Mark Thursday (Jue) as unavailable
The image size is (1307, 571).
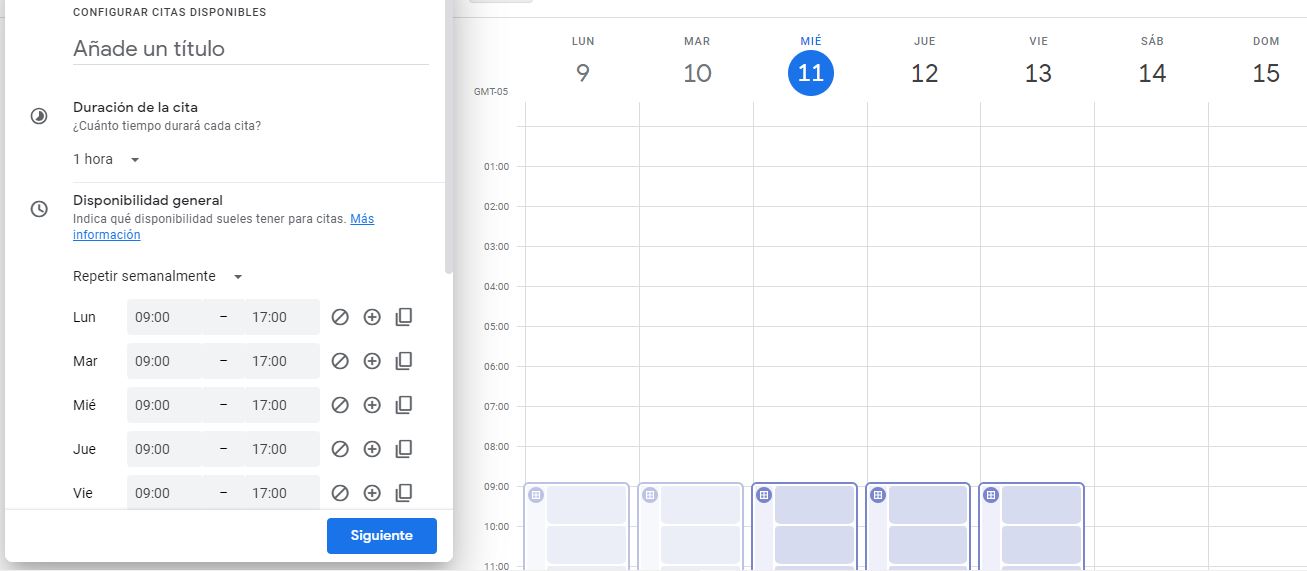click(340, 449)
